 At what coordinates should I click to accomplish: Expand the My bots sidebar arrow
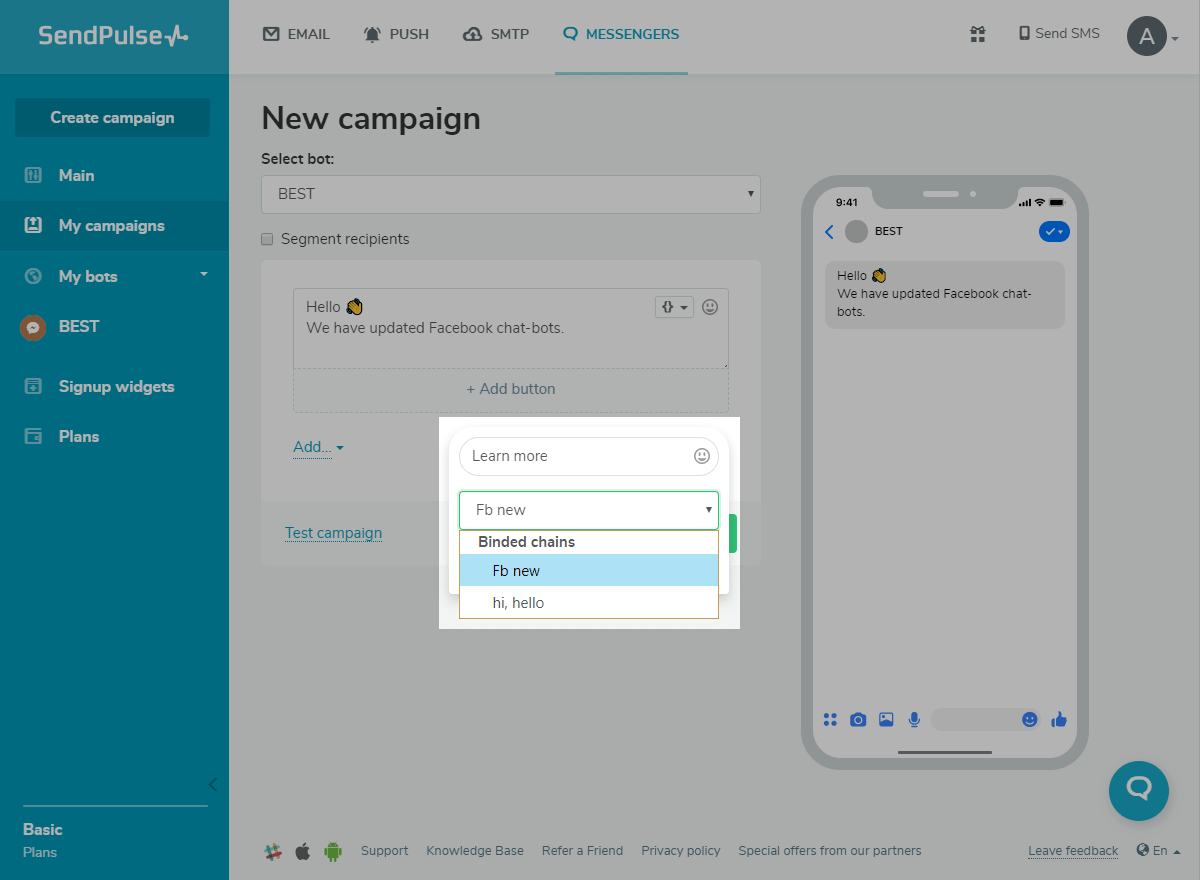point(204,274)
